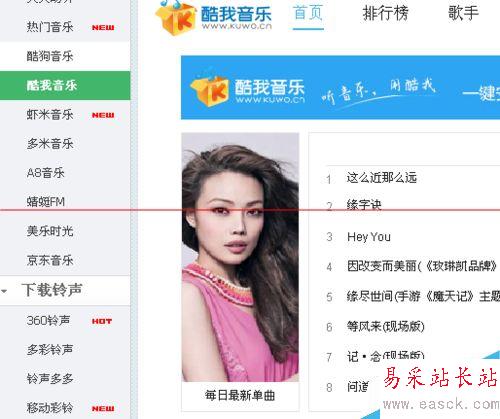
Task: Select 酷狗音乐 in the sidebar
Action: point(65,56)
